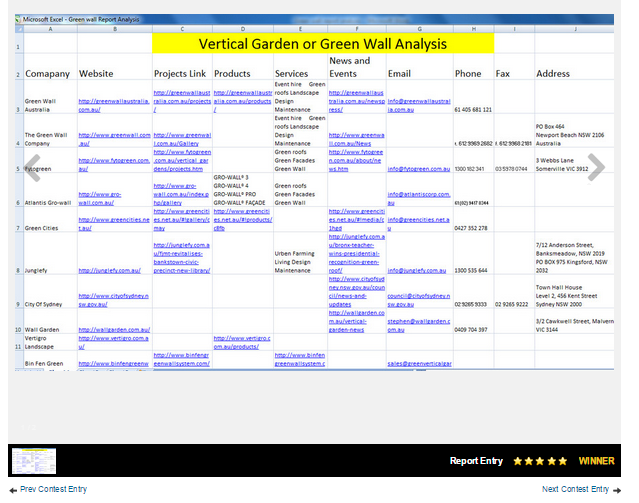Screen dimensions: 639x503
Task: Select the GRO-WALL products cell
Action: click(x=243, y=190)
